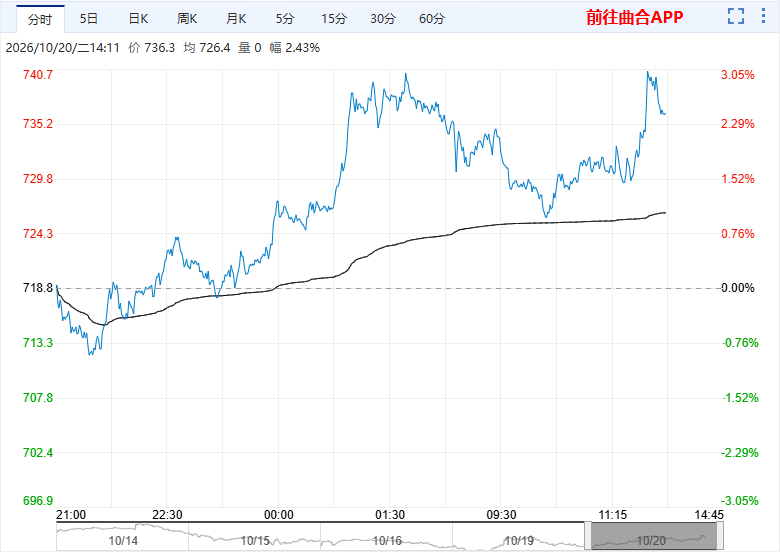Viewport: 780px width, 552px height.
Task: Click the 735.2 price axis label
Action: pos(38,123)
